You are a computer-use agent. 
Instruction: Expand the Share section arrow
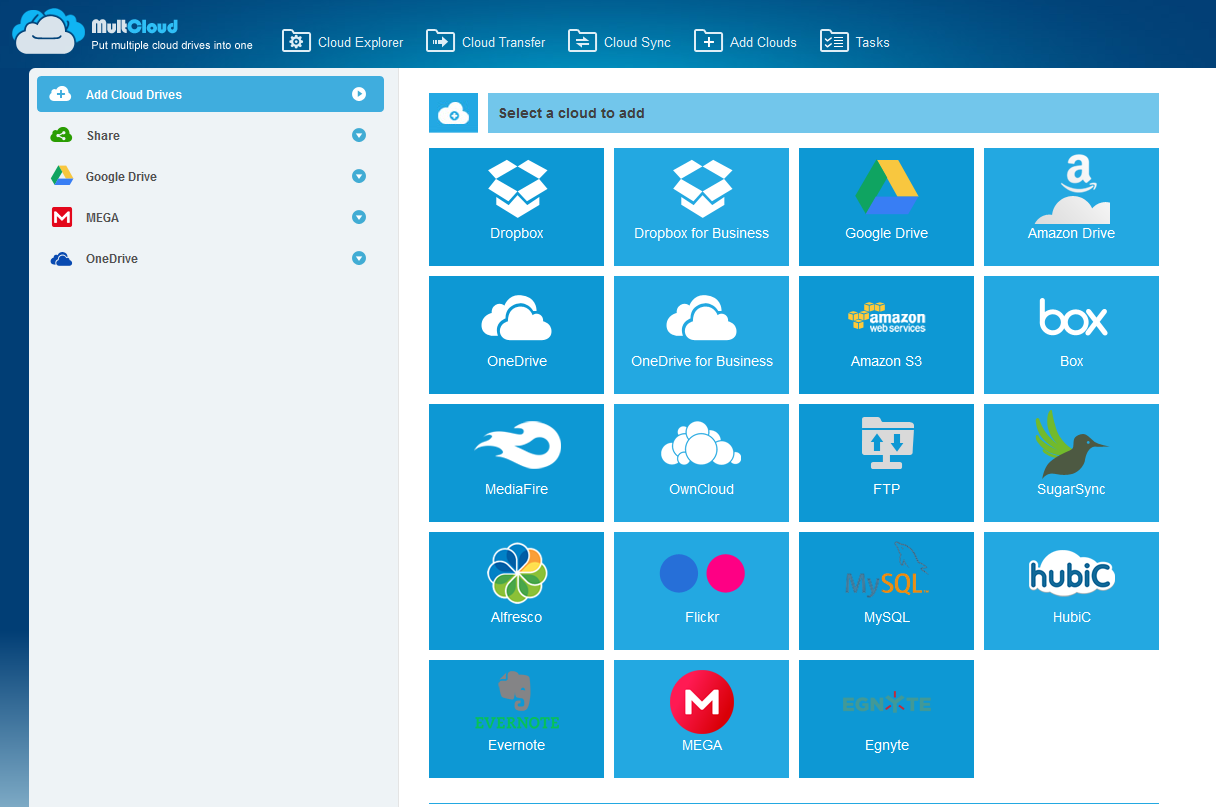[x=359, y=135]
